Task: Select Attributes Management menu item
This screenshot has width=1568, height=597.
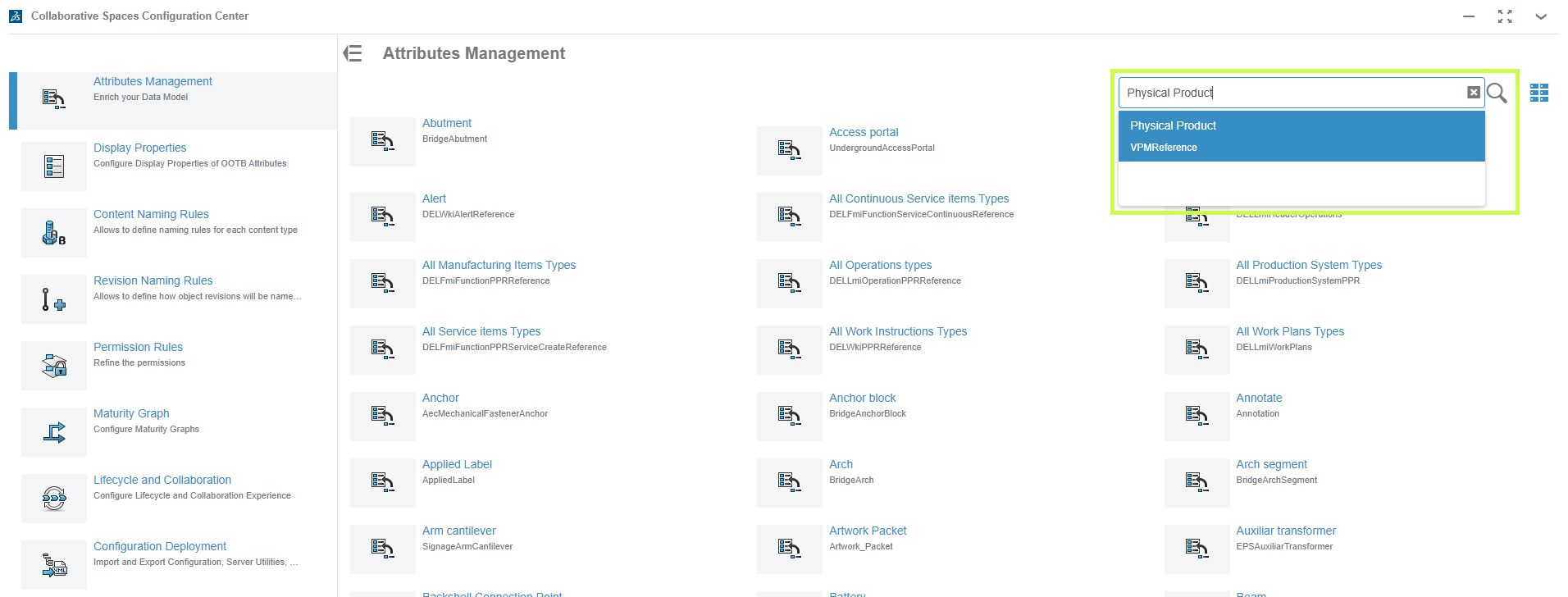Action: 153,81
